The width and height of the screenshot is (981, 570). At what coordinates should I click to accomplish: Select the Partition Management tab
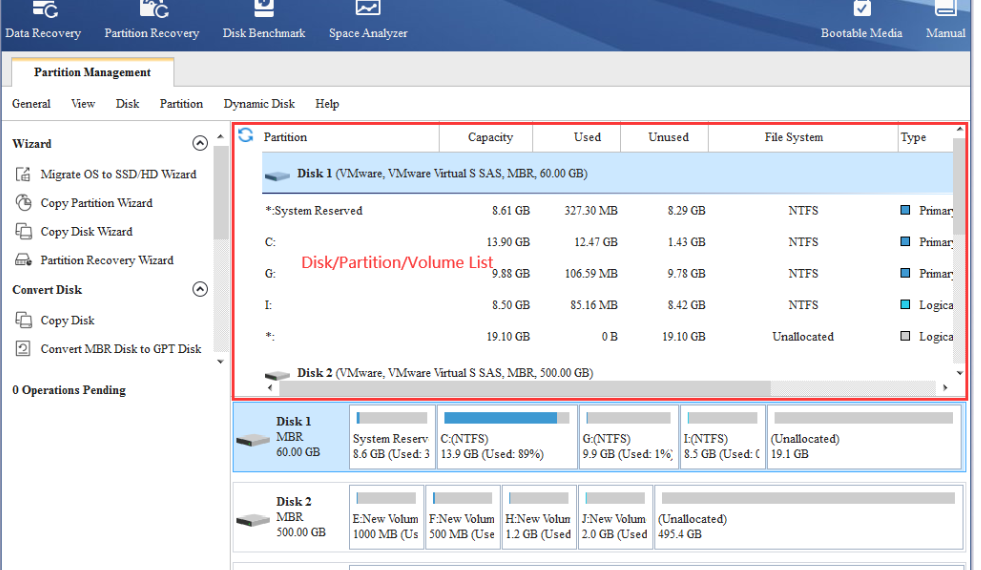tap(93, 72)
